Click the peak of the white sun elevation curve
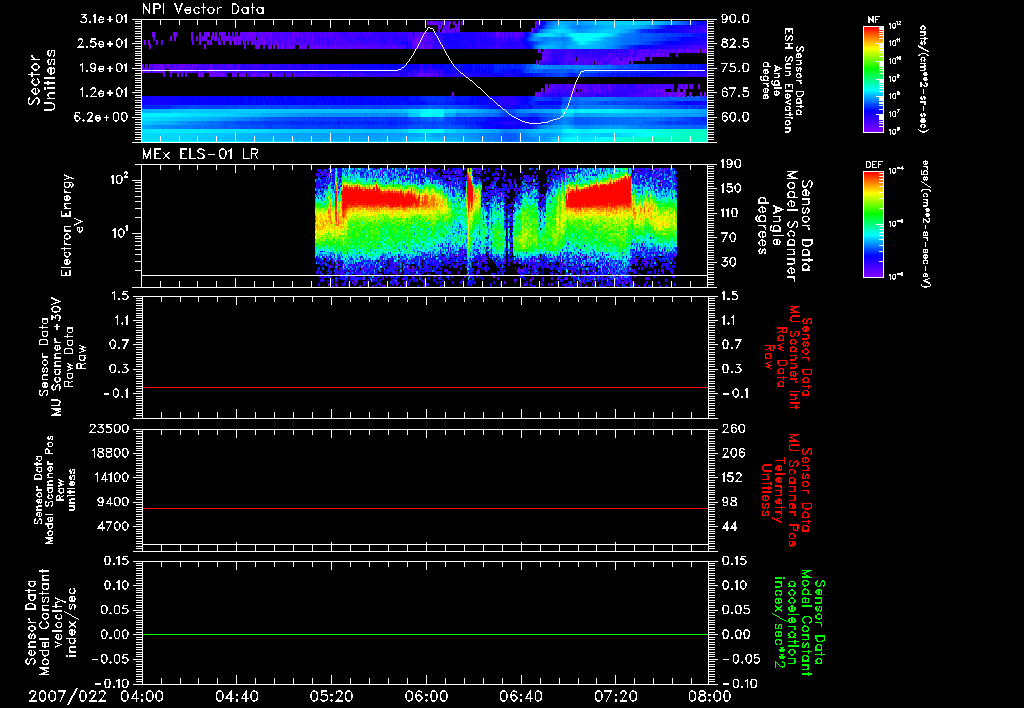 coord(430,28)
